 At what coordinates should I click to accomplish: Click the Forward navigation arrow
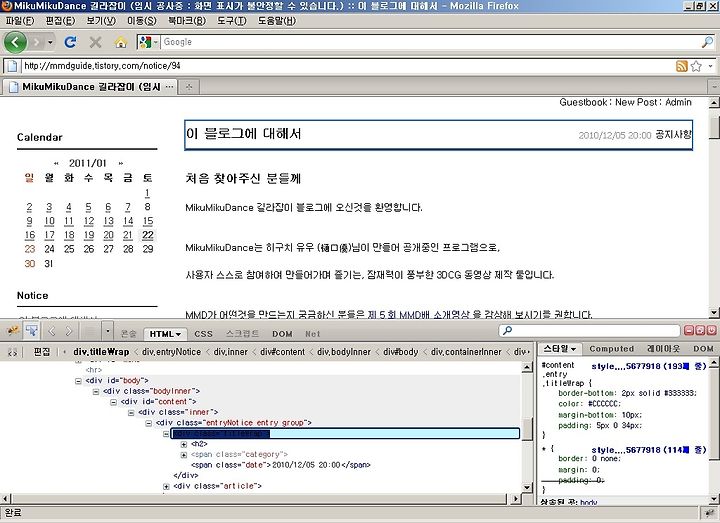[38, 42]
